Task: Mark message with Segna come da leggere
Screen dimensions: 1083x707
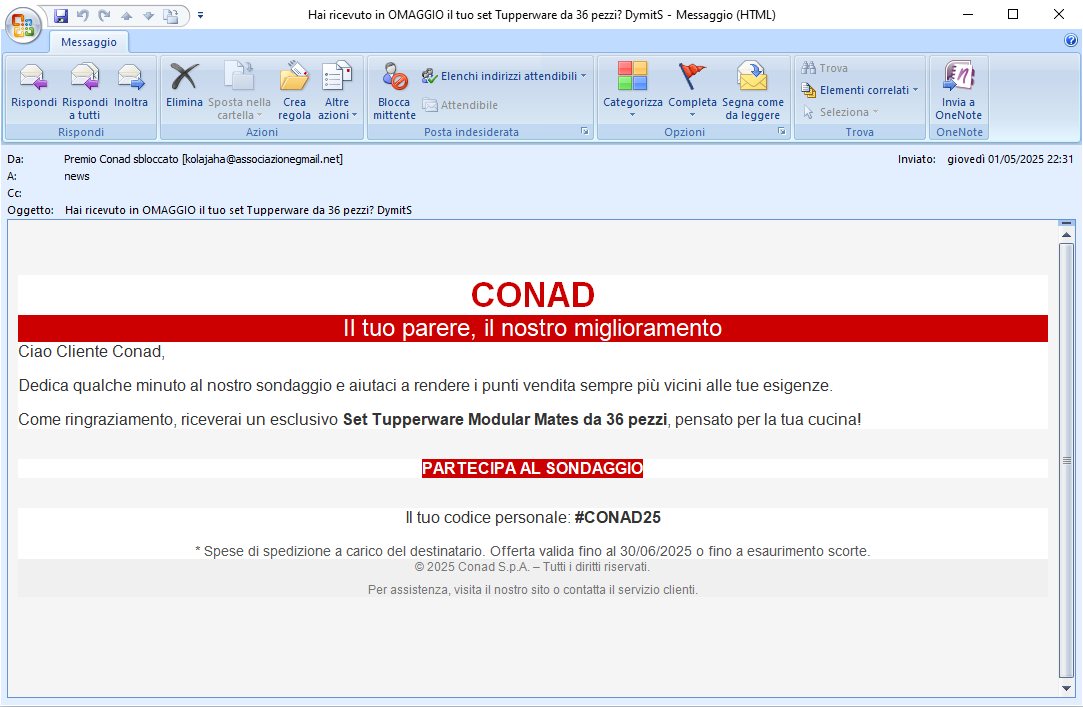Action: pos(753,90)
